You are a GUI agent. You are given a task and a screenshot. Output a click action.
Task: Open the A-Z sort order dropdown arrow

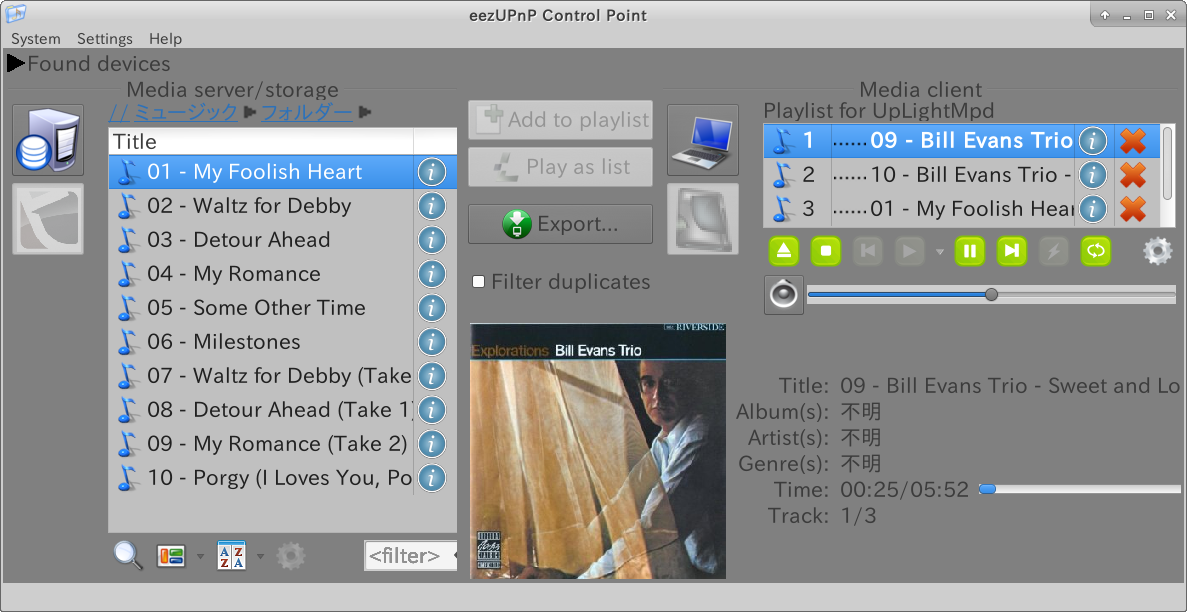tap(261, 556)
